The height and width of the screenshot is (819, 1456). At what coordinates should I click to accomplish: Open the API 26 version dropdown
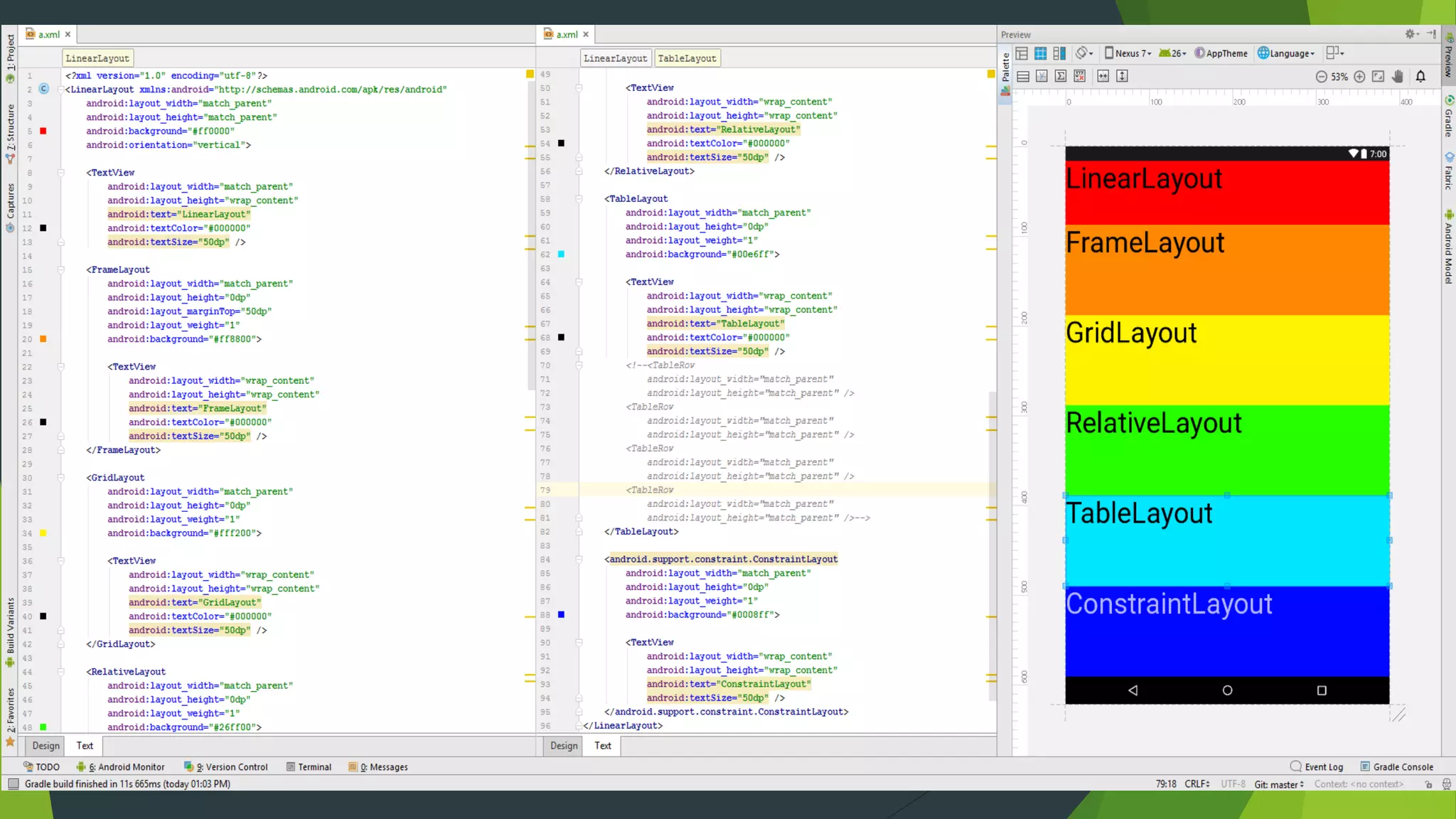tap(1173, 53)
